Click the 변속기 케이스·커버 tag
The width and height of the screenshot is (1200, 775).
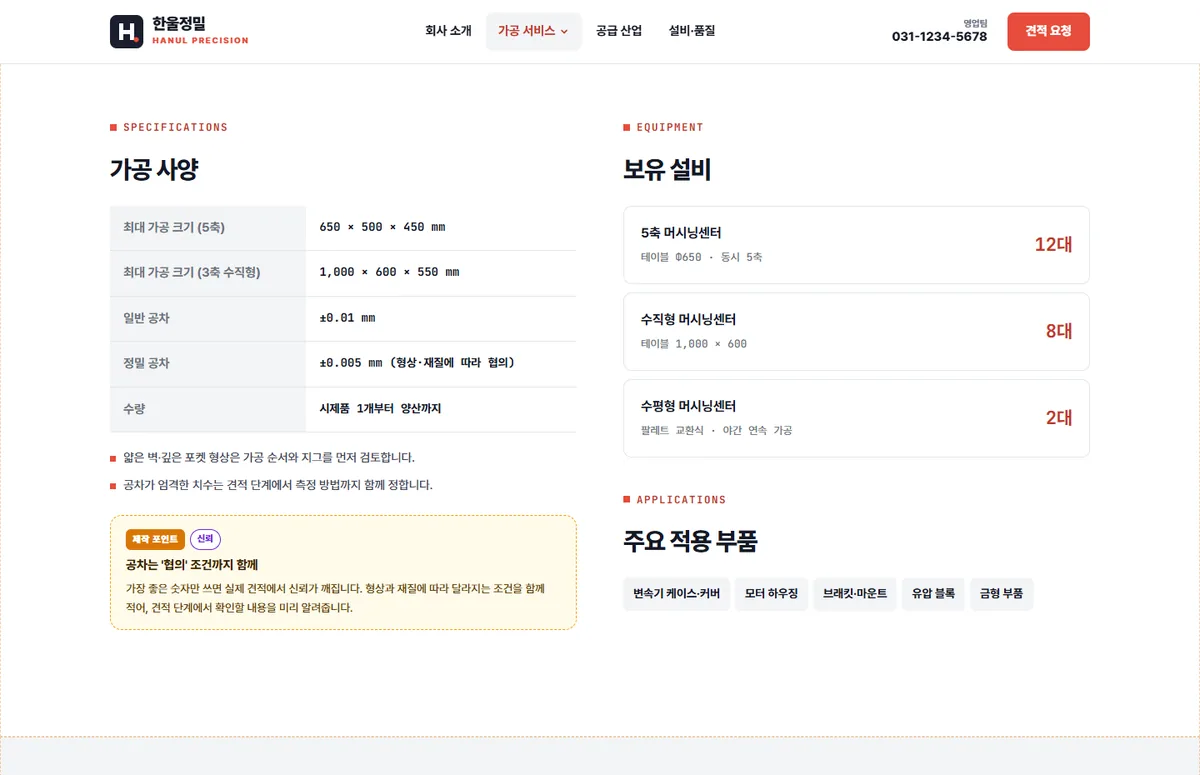(677, 594)
